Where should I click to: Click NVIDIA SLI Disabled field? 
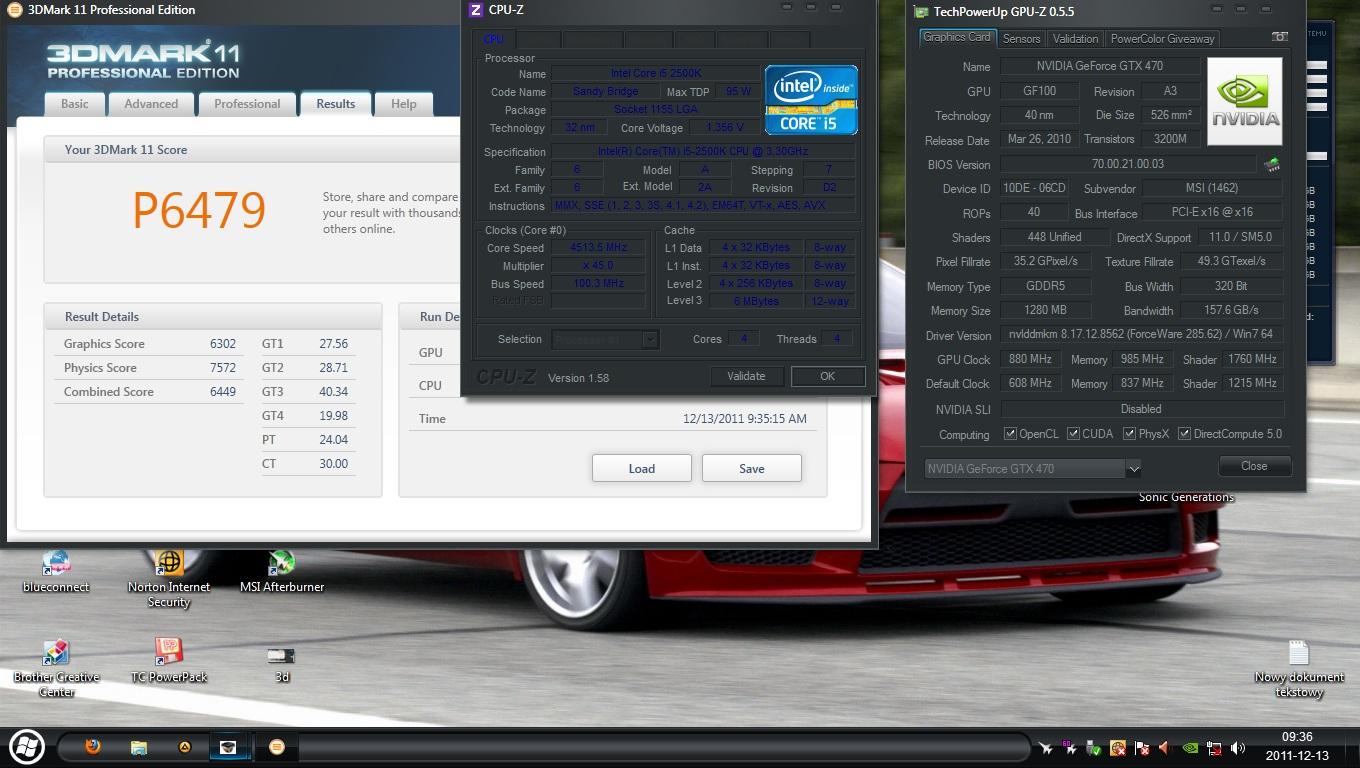click(x=1141, y=409)
